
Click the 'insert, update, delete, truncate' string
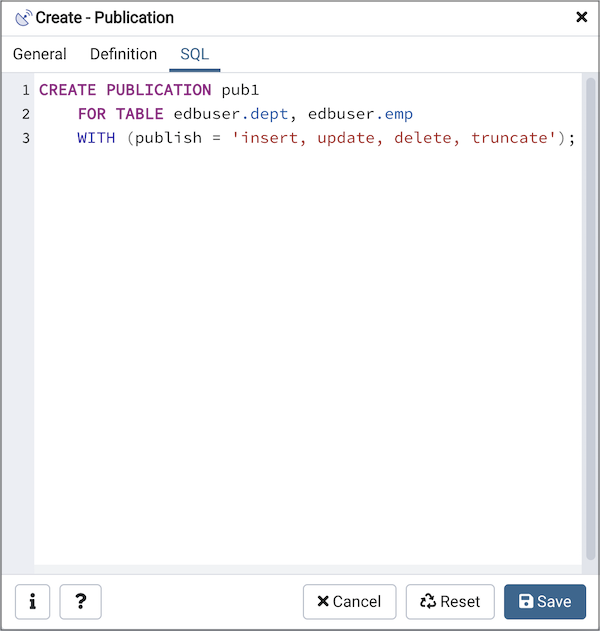click(x=394, y=138)
